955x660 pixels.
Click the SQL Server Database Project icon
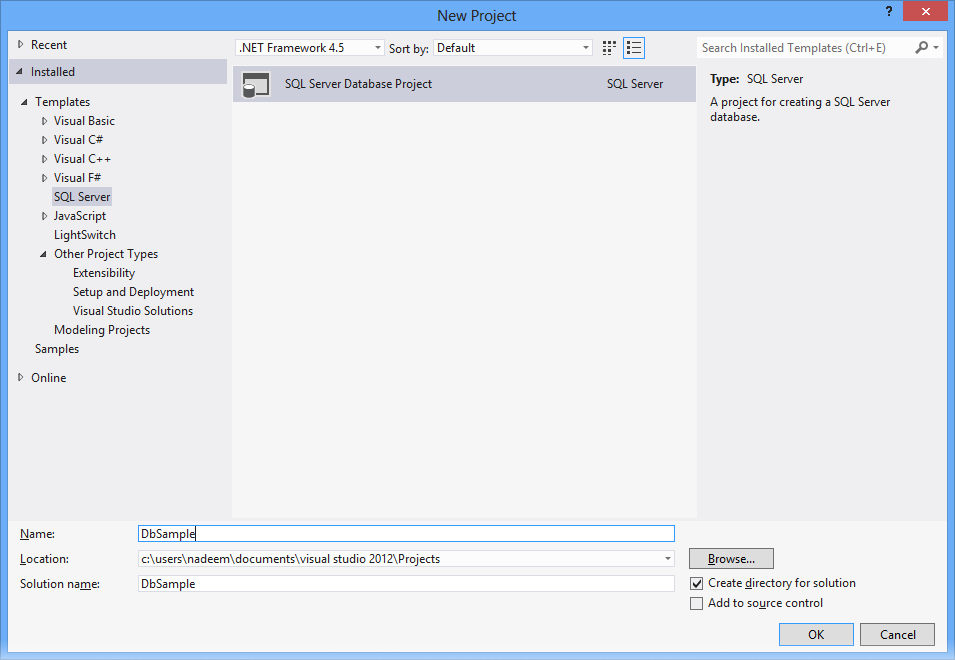[x=256, y=85]
